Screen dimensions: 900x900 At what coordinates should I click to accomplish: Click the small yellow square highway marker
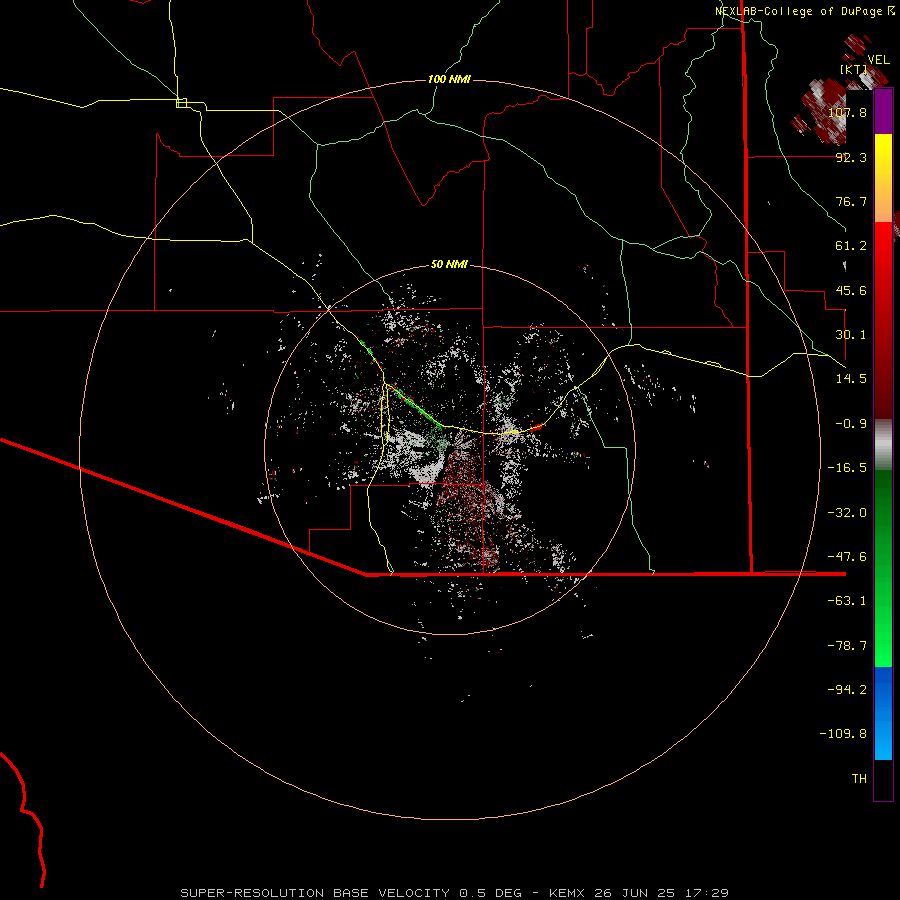(181, 103)
